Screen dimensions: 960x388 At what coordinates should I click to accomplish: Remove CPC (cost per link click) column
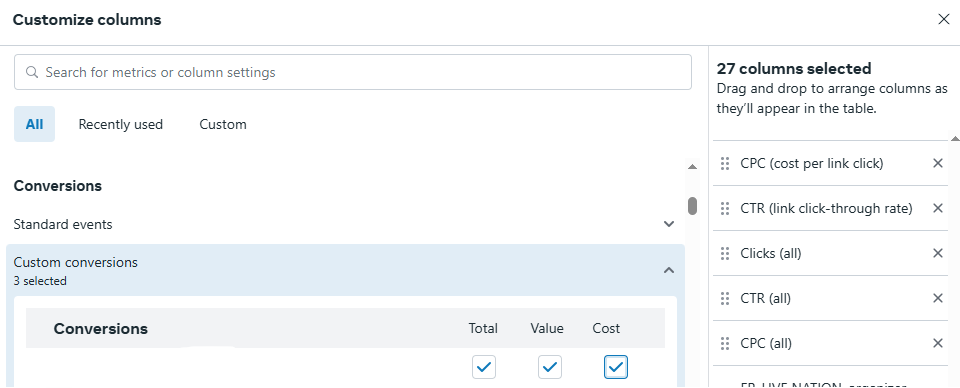coord(937,163)
